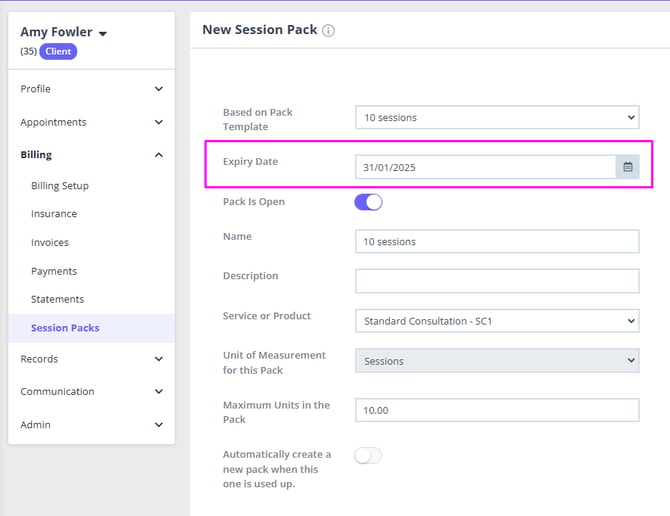Enable automatically create a new pack toggle

(x=368, y=455)
